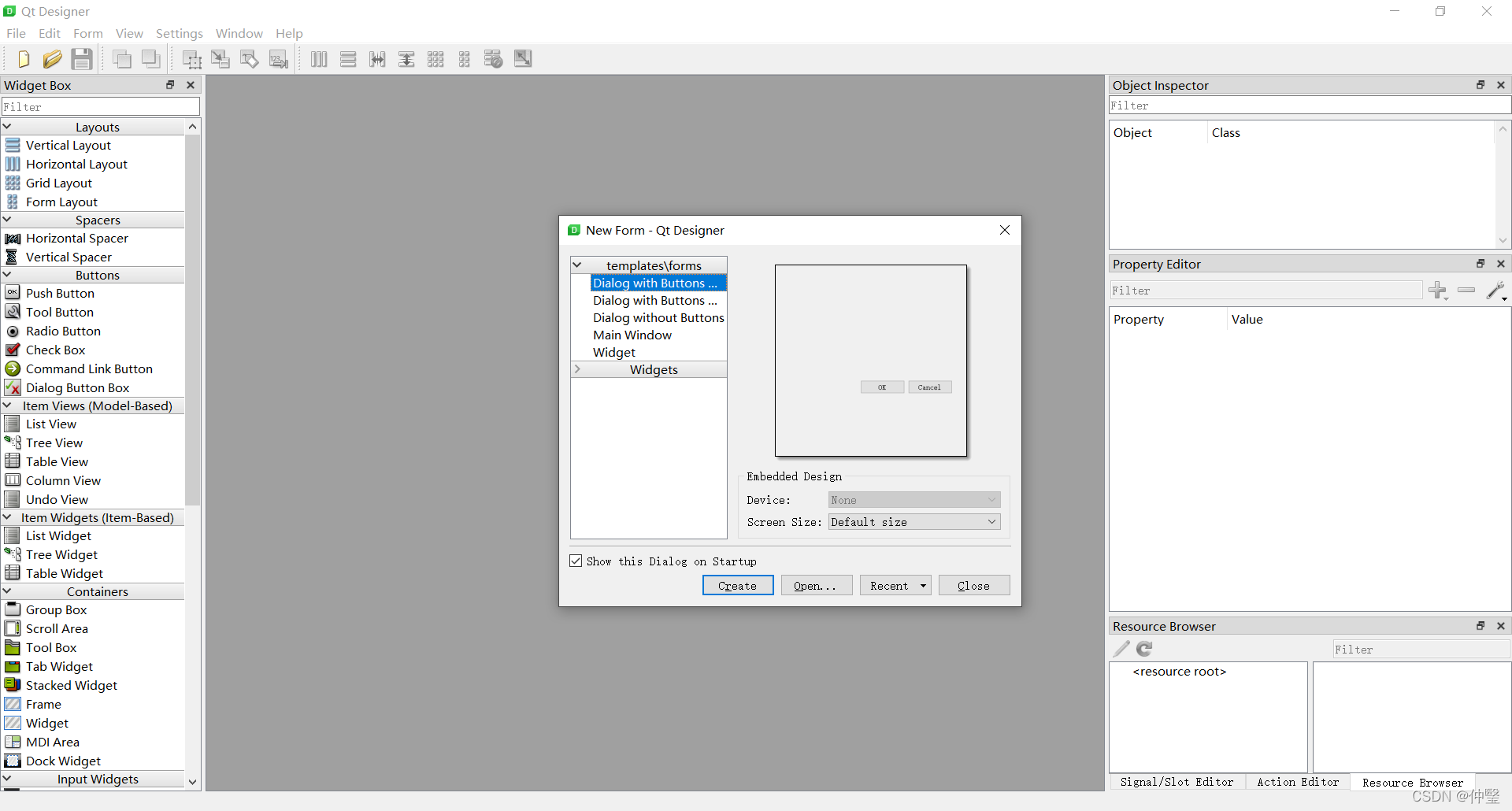The width and height of the screenshot is (1512, 811).
Task: Click Widget Box scrollbar down arrow
Action: point(193,782)
